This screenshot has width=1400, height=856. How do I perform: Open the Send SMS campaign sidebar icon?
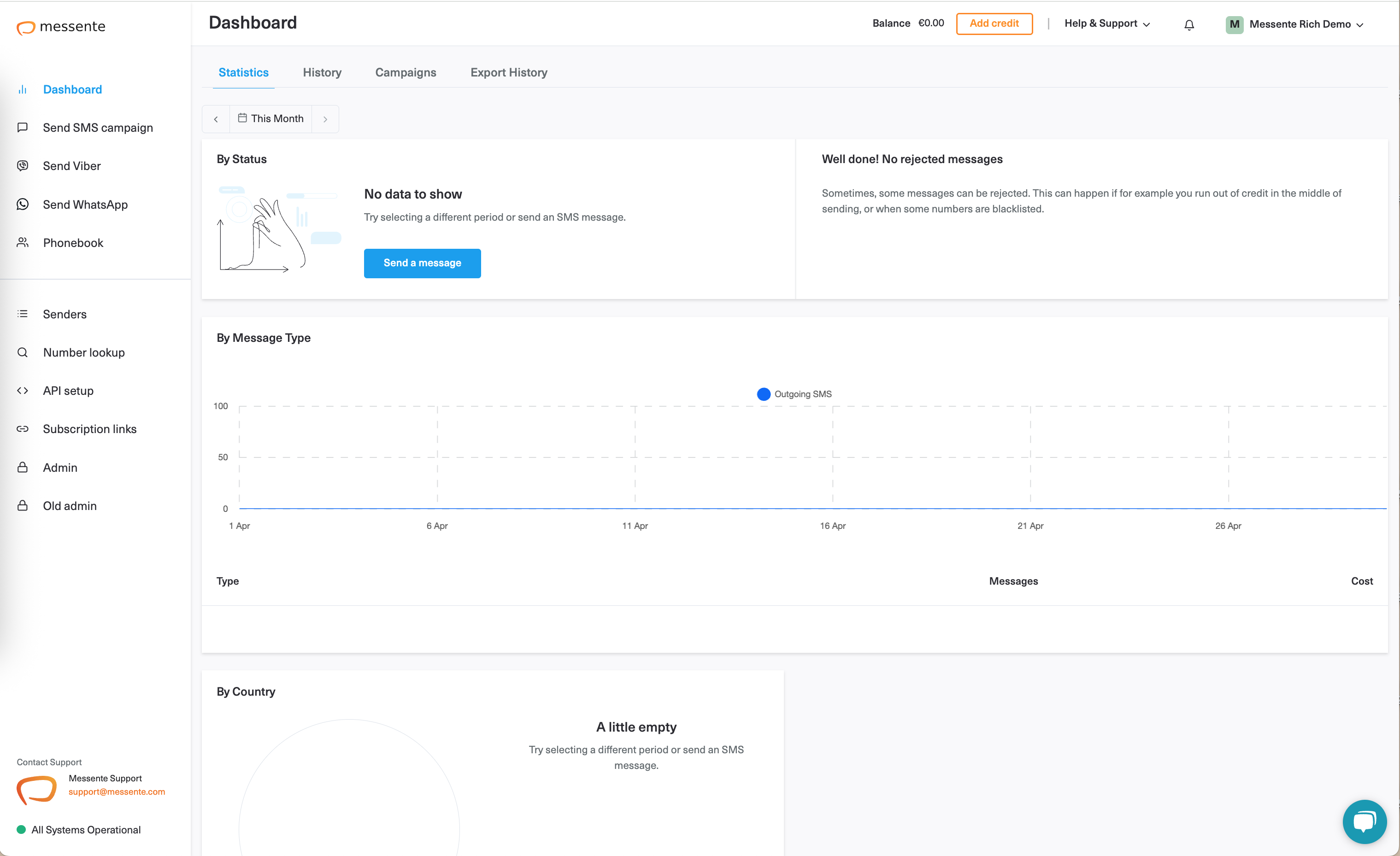[x=23, y=127]
